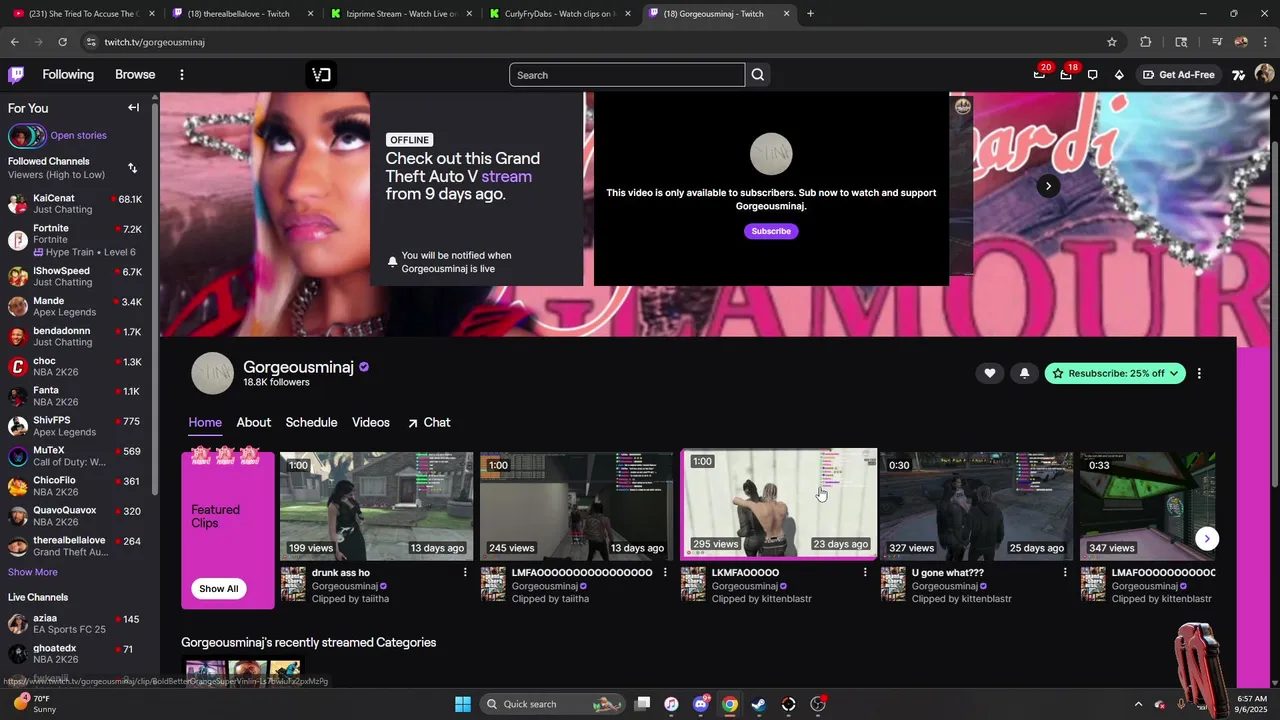Click into the Twitch search field
Viewport: 1280px width, 720px height.
click(x=627, y=75)
